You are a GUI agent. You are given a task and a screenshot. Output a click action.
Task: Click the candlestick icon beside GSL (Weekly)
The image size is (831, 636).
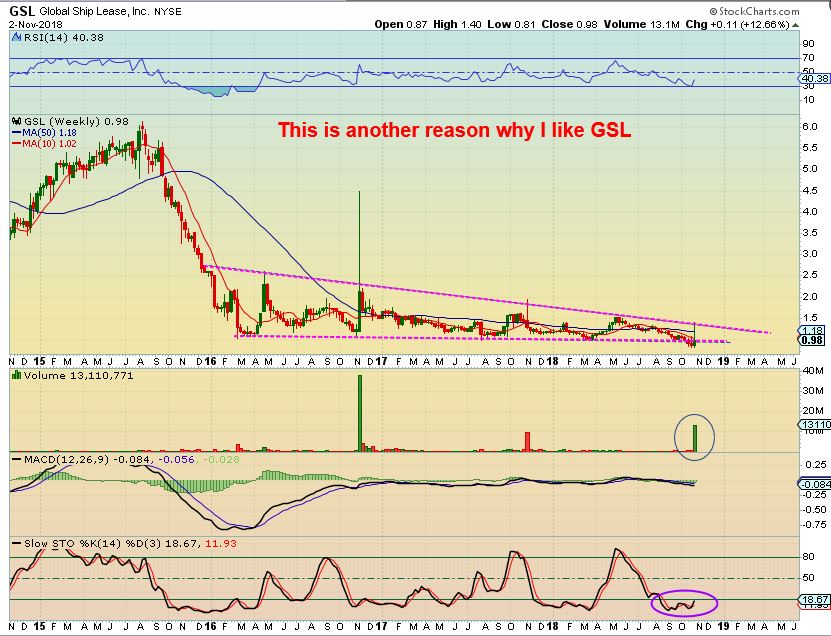[x=16, y=121]
